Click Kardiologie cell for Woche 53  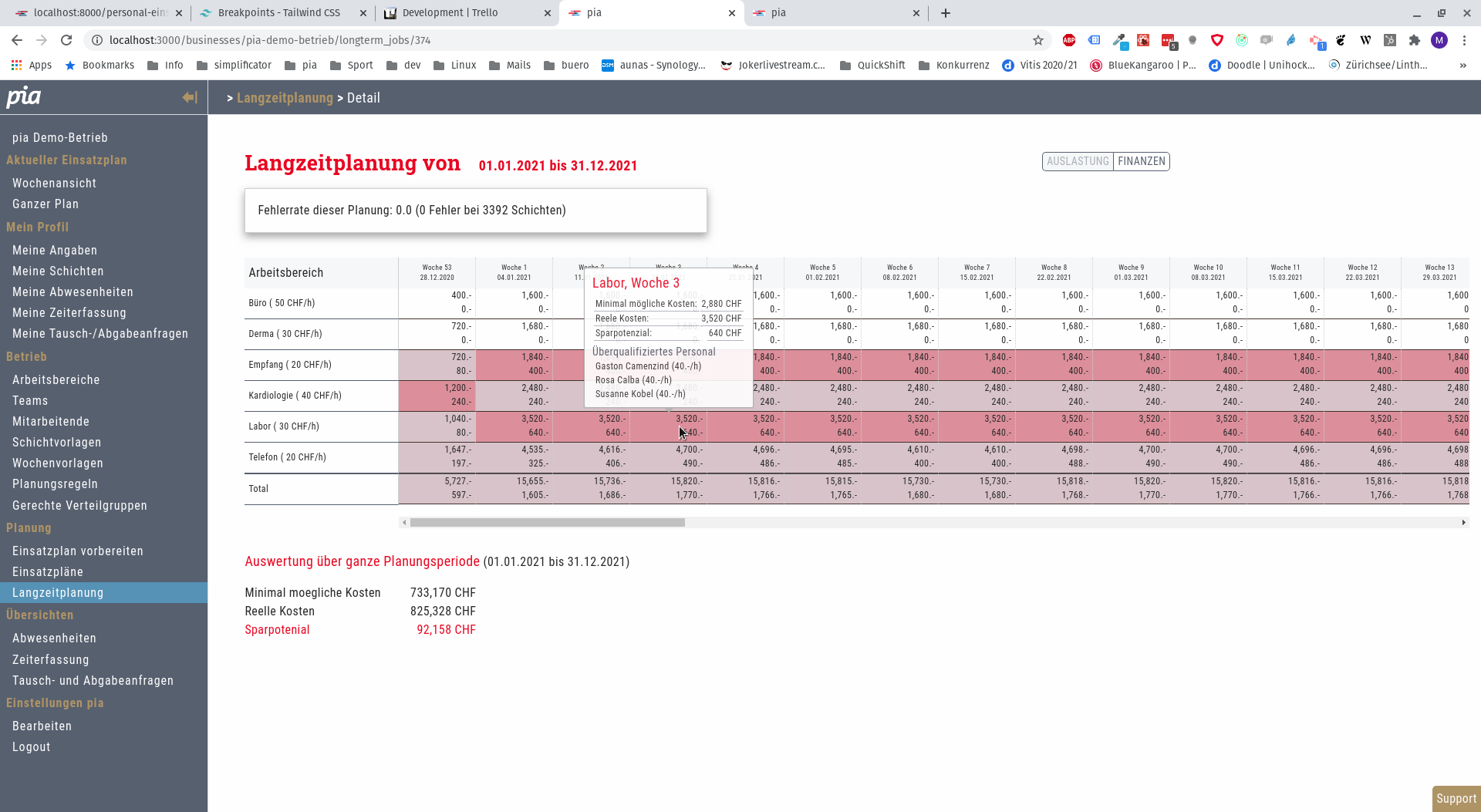[437, 396]
